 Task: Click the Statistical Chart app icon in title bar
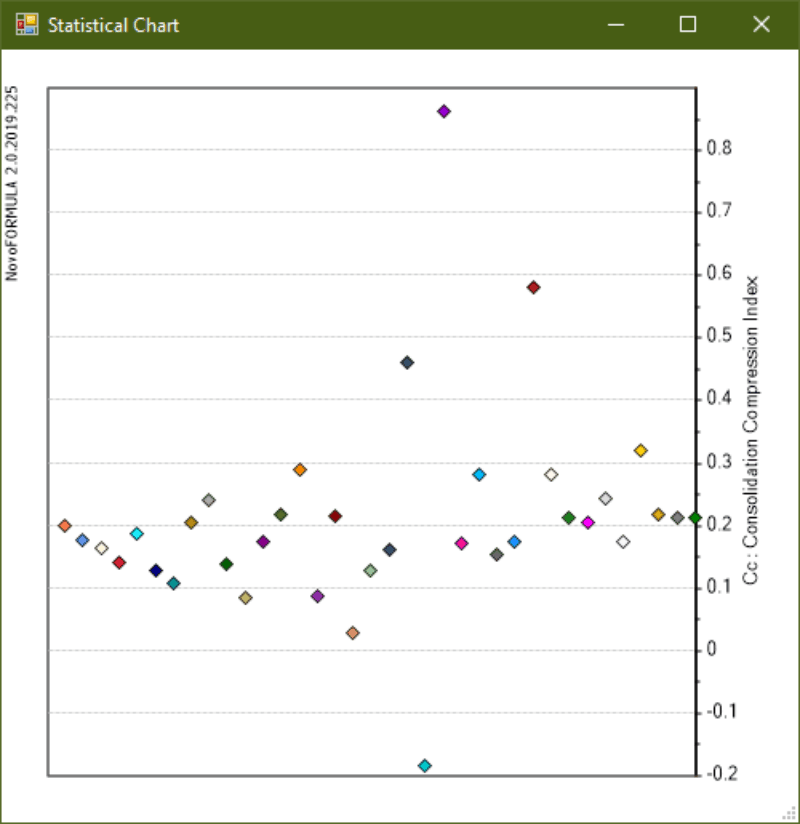27,25
